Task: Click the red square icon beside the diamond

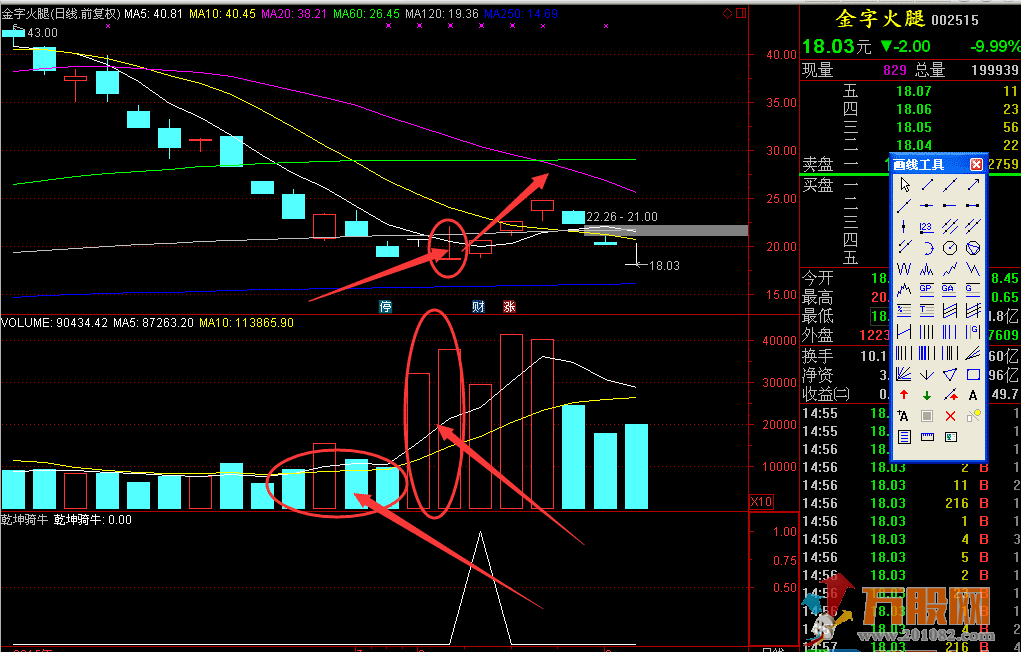Action: click(x=741, y=13)
